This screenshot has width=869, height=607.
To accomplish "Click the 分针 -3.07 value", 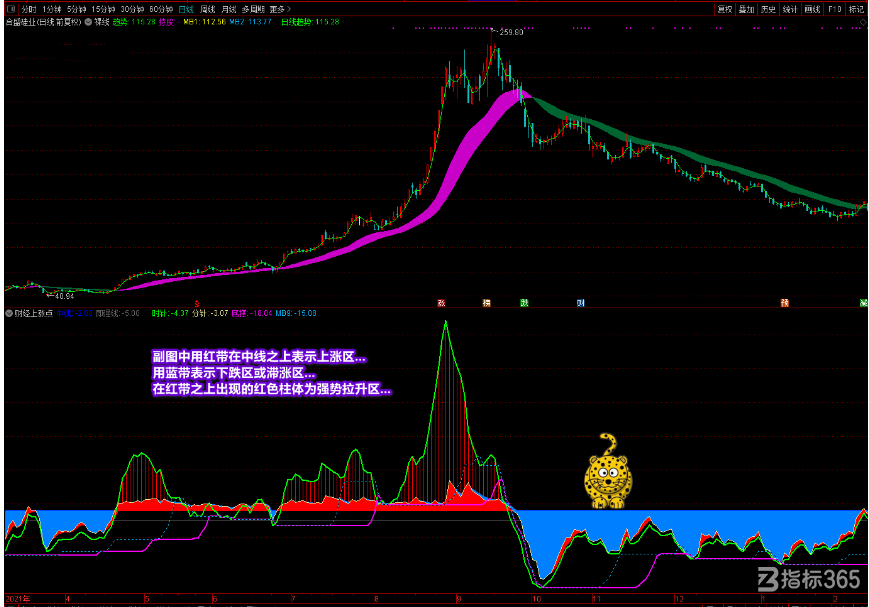I will point(210,313).
